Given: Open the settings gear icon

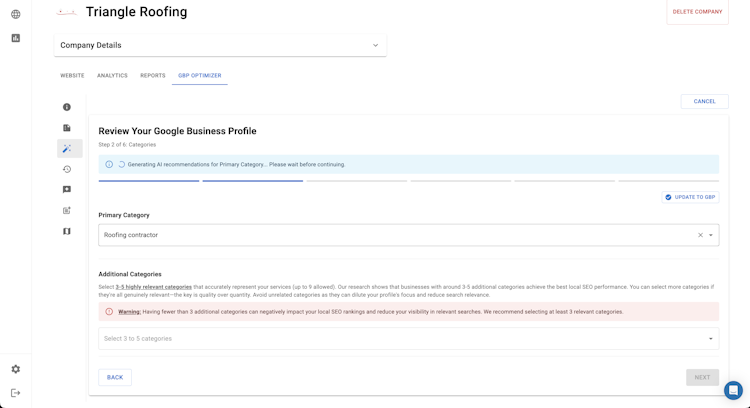Looking at the screenshot, I should [16, 369].
